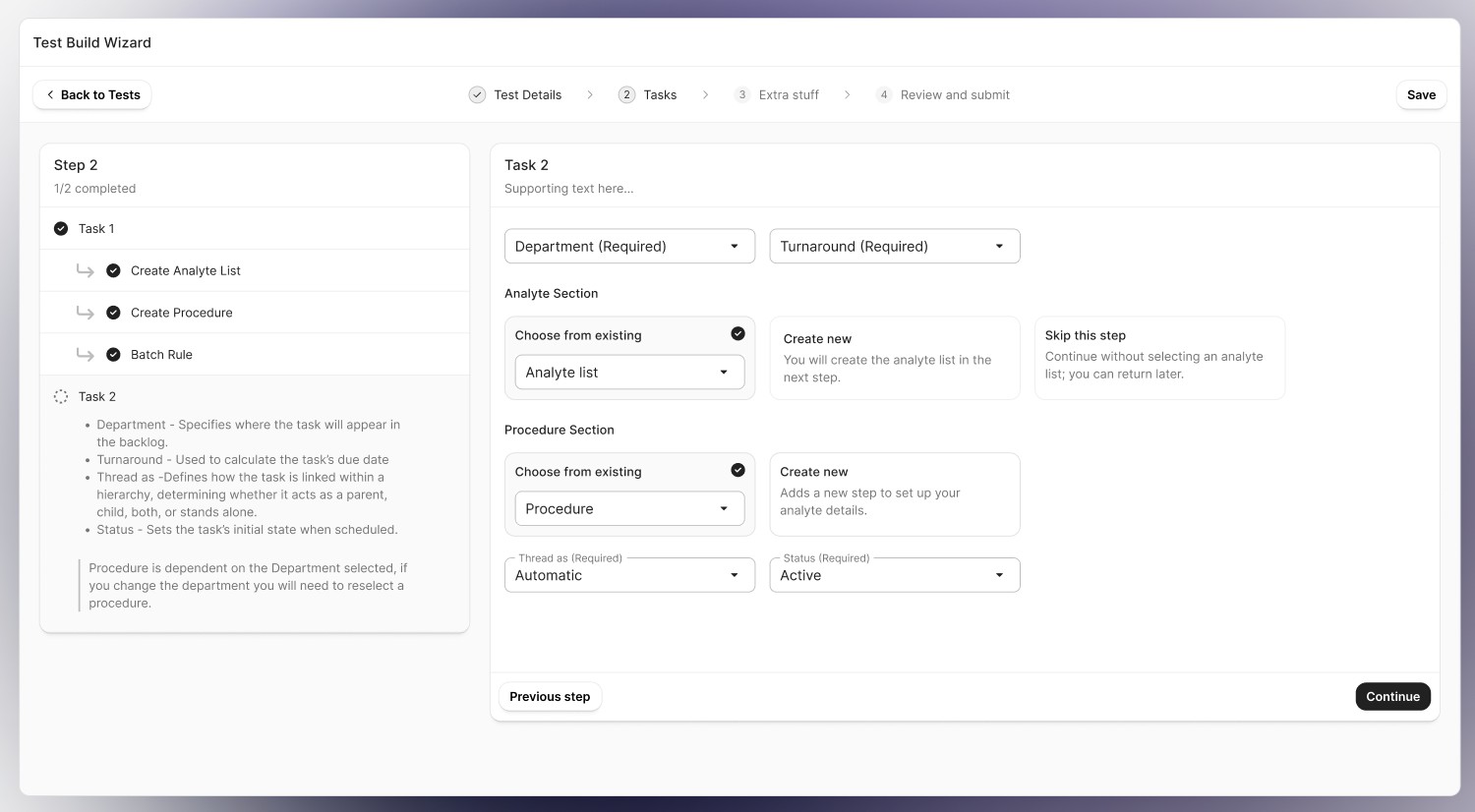Open the Department (Required) dropdown

629,247
